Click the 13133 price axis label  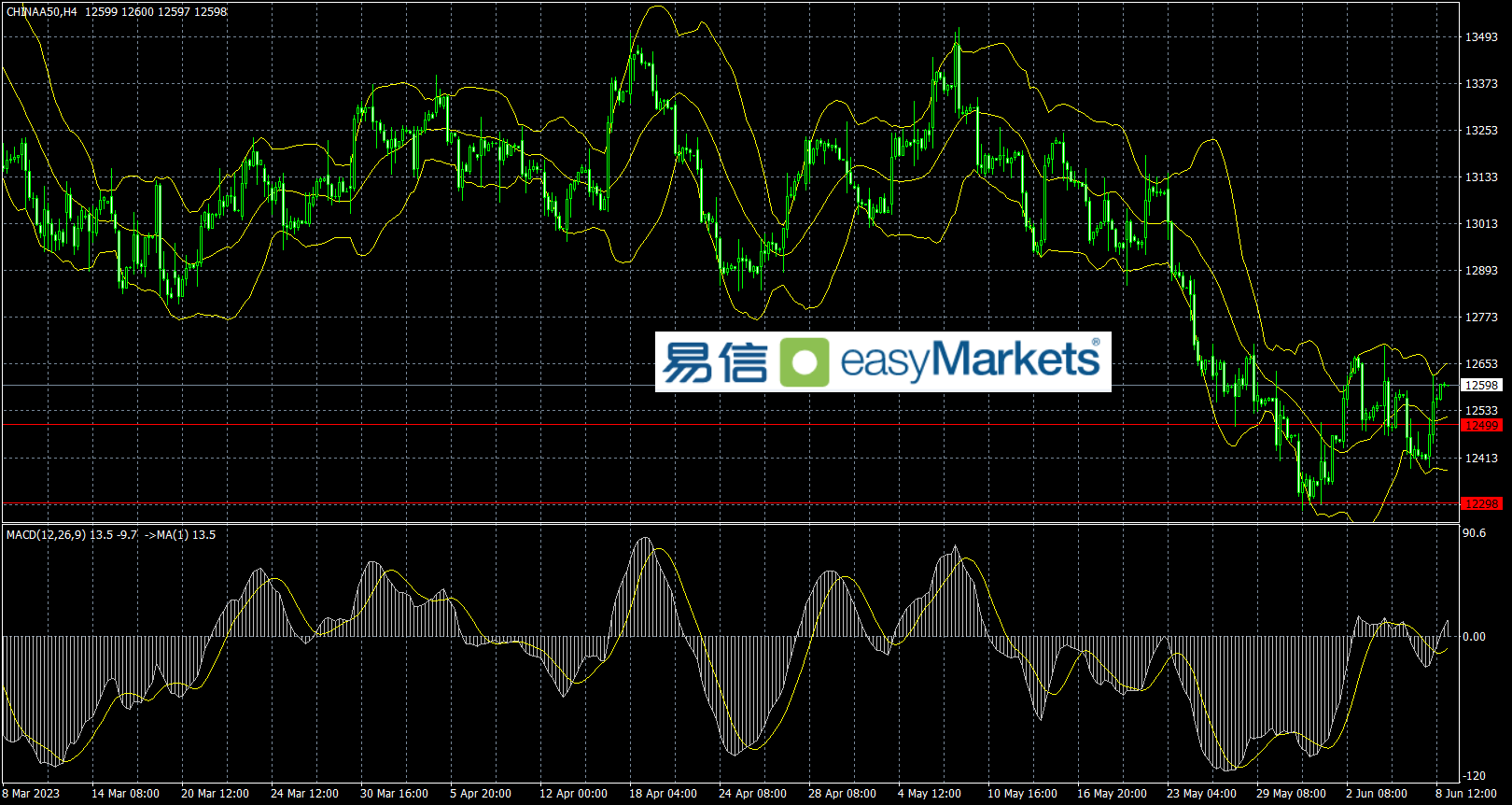(x=1481, y=177)
